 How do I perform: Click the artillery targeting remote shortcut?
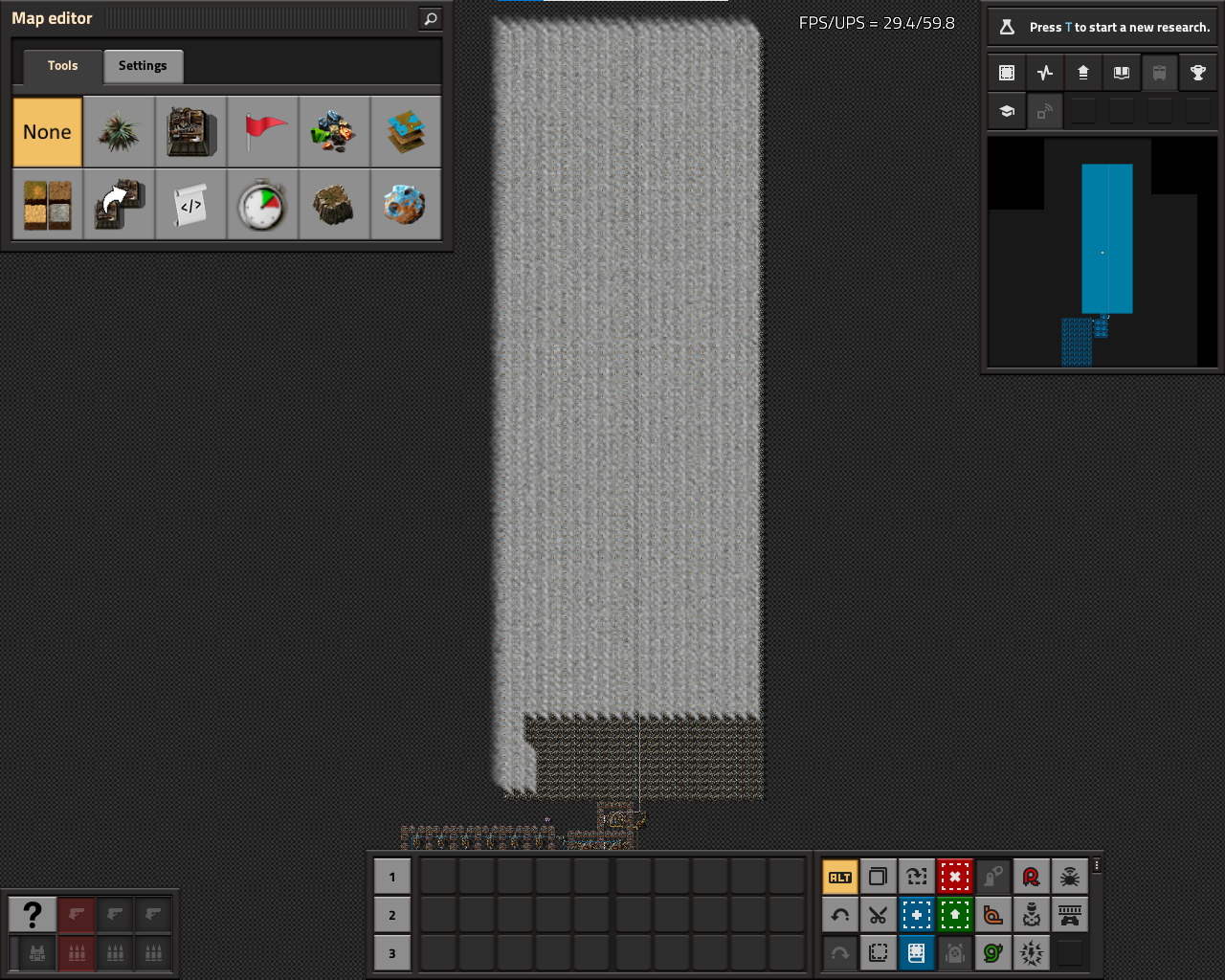pos(1032,915)
